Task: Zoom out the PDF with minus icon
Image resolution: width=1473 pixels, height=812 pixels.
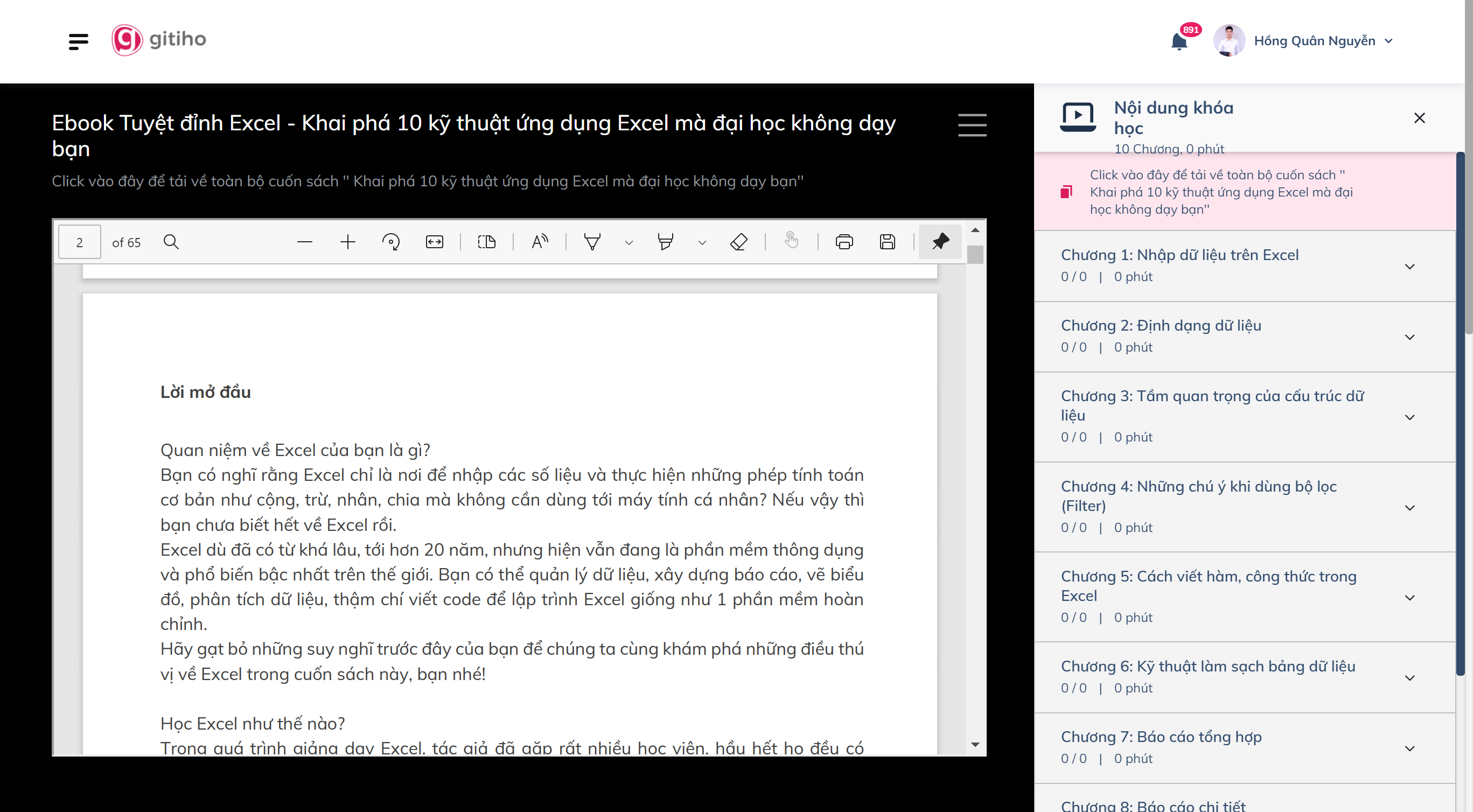Action: [305, 242]
